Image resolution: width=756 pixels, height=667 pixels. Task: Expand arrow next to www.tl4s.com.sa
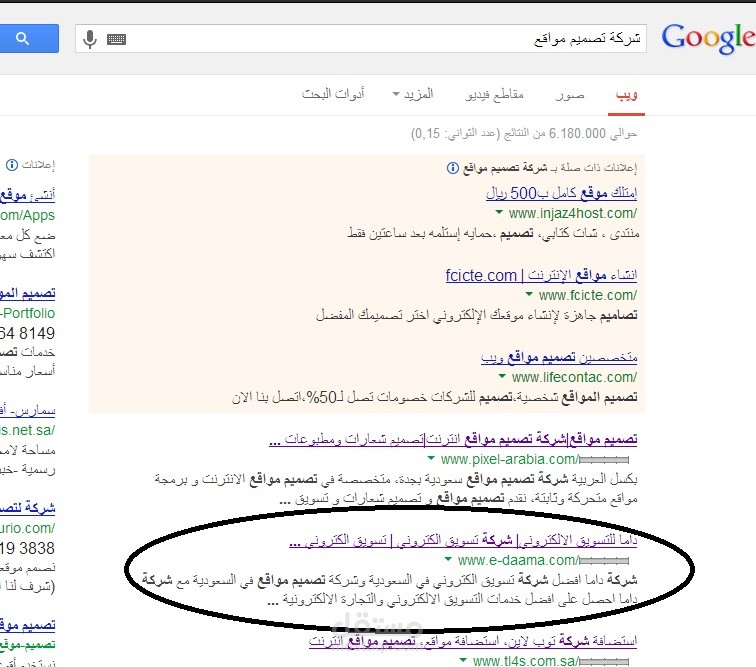pyautogui.click(x=463, y=660)
